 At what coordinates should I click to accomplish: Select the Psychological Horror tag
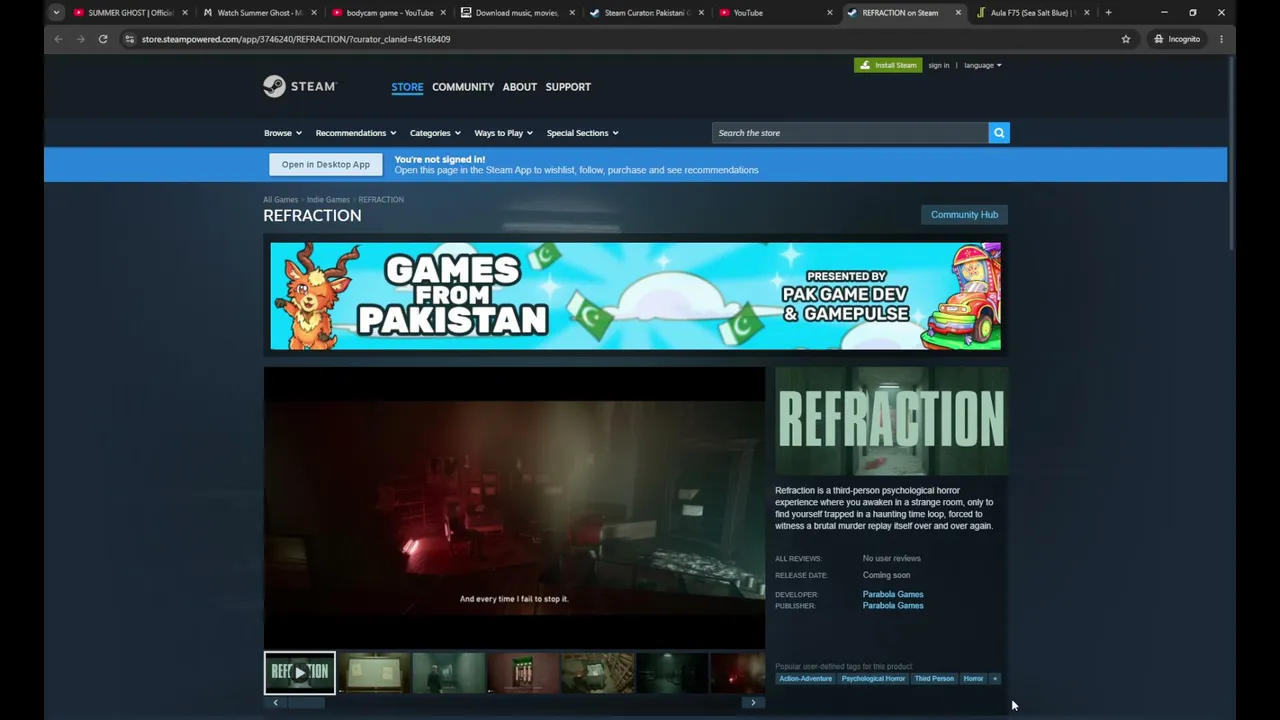point(873,679)
